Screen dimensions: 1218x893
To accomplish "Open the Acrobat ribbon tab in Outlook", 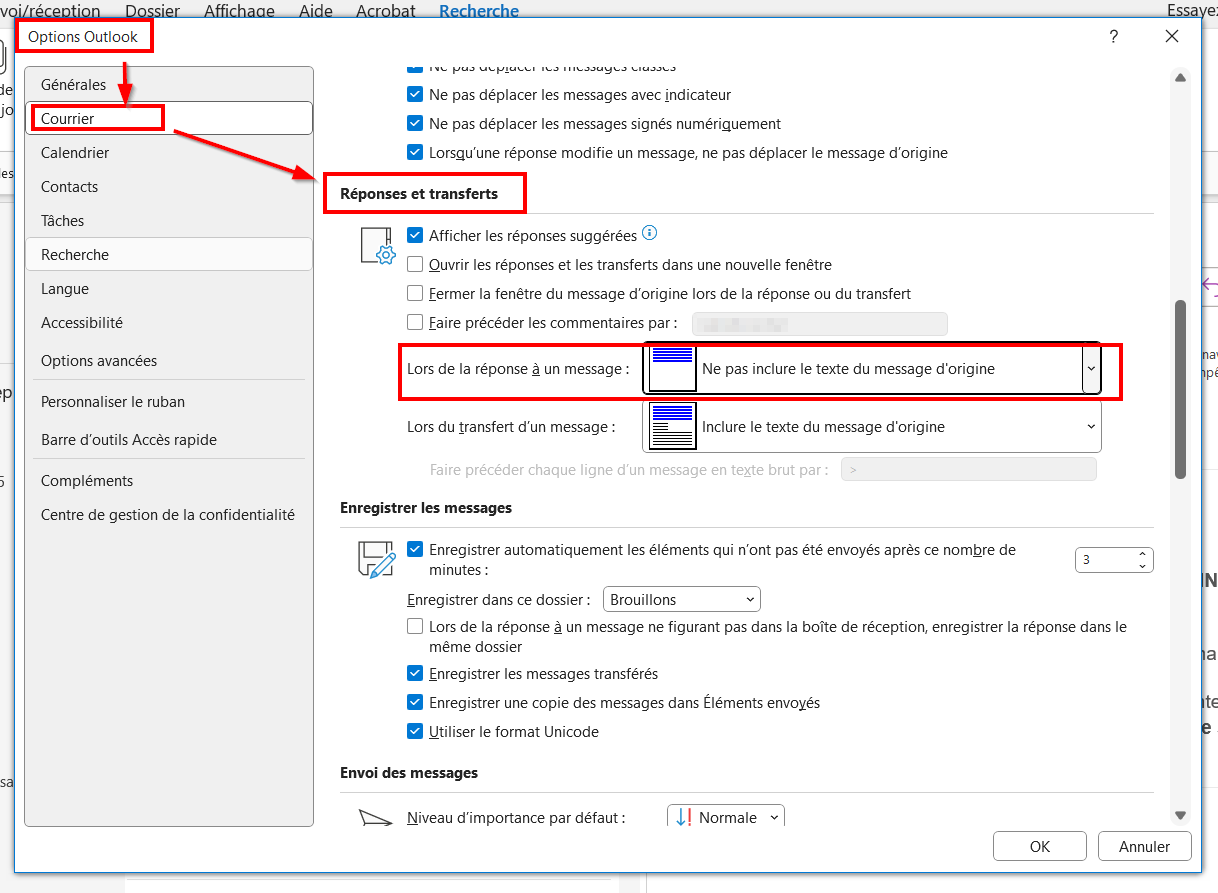I will (386, 11).
